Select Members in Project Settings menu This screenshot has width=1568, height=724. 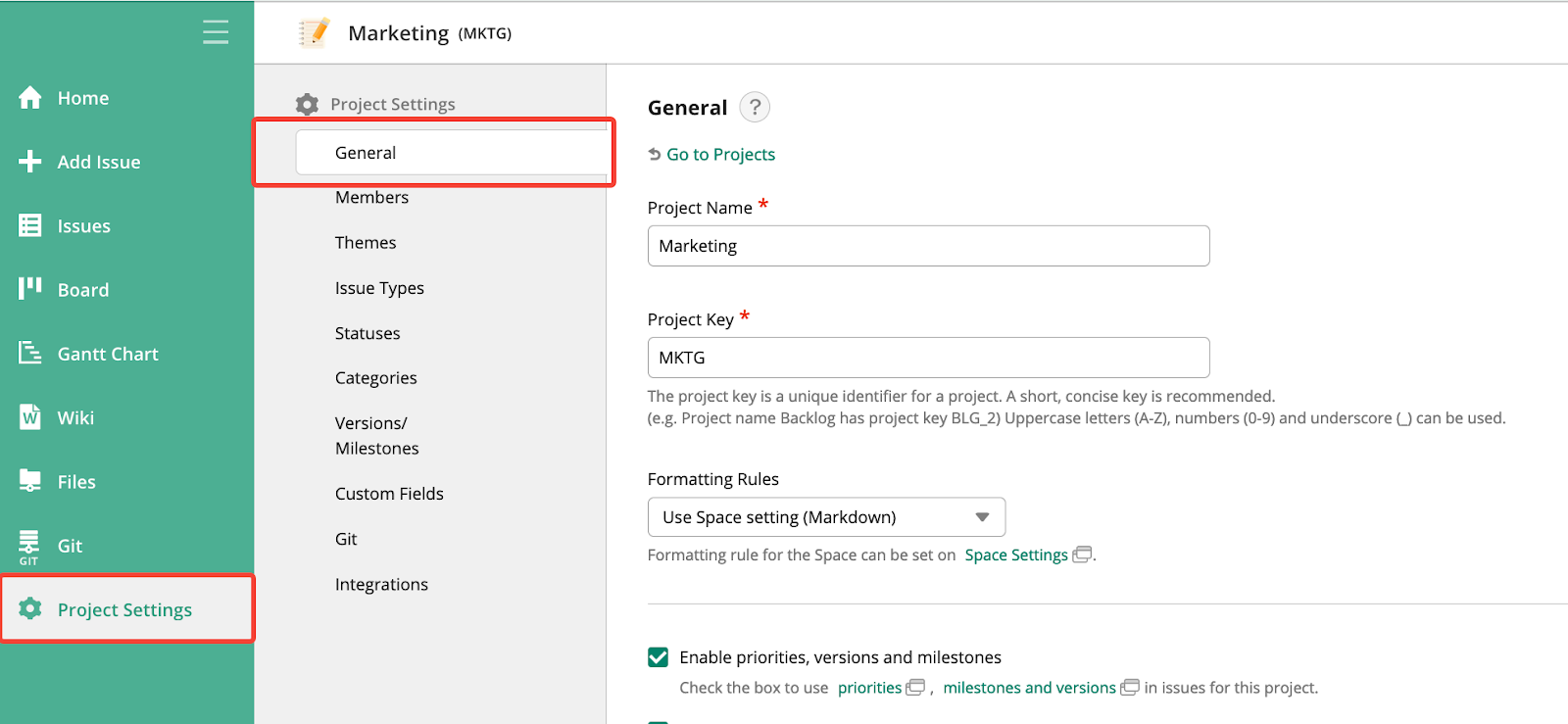pyautogui.click(x=371, y=198)
